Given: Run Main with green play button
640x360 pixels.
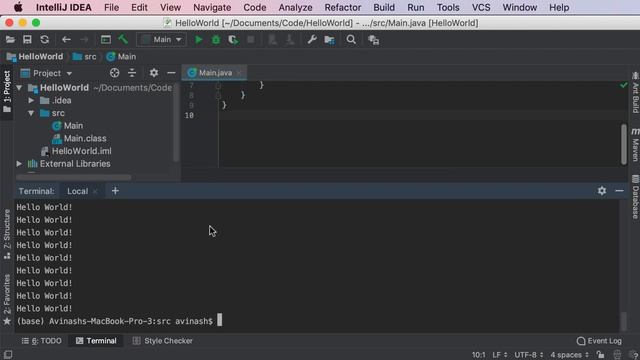Looking at the screenshot, I should tap(199, 40).
